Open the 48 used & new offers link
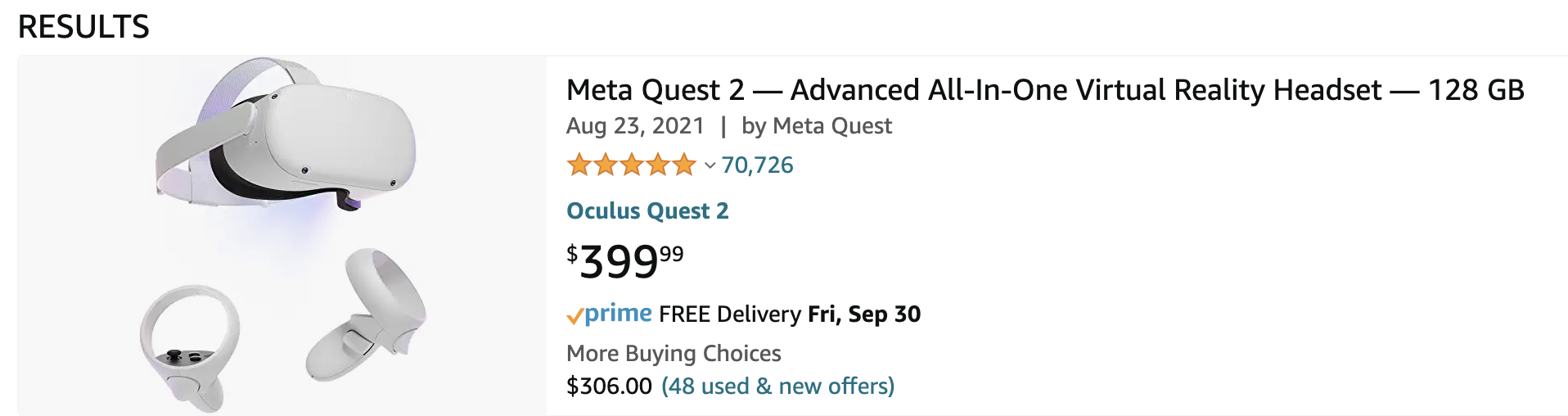The height and width of the screenshot is (416, 1568). pos(777,386)
